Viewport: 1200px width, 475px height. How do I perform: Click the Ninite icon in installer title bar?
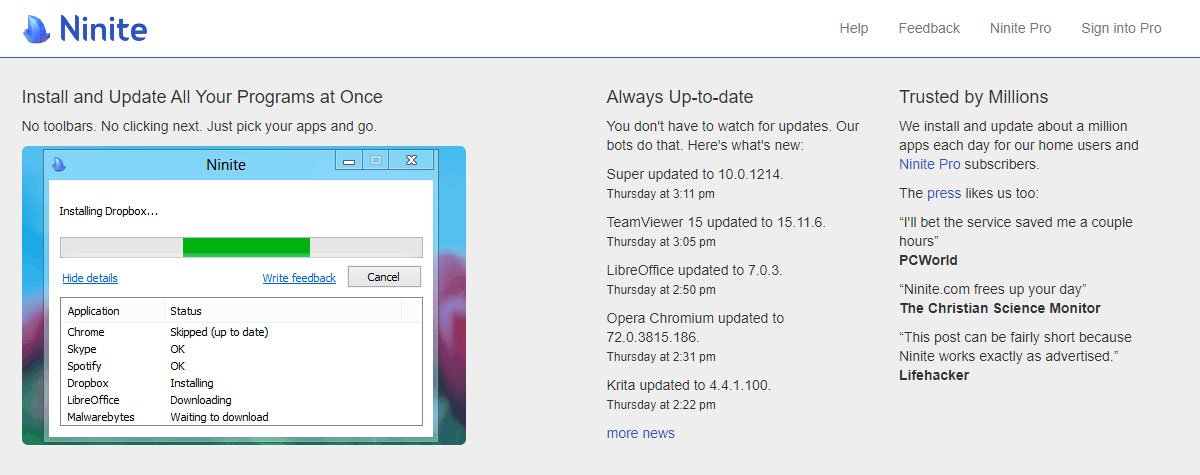[x=59, y=164]
